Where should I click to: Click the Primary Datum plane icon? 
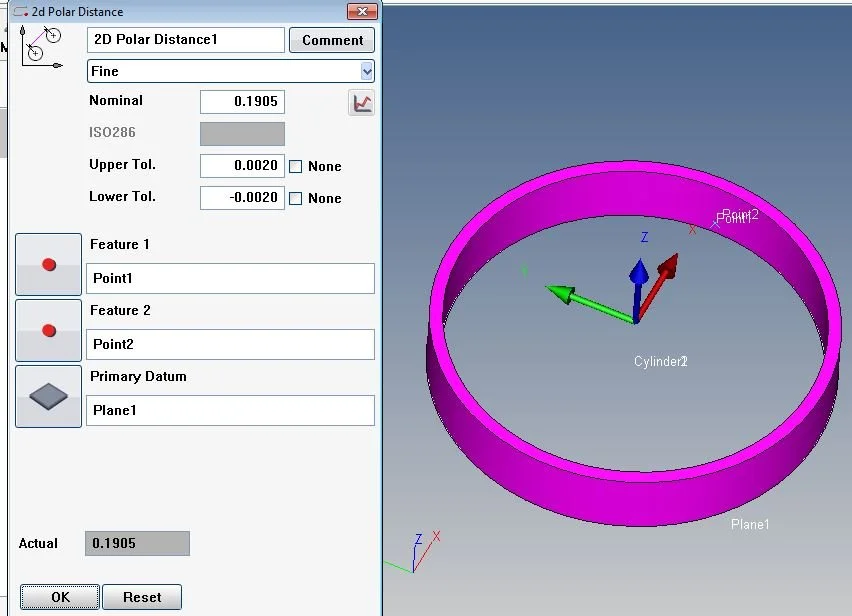(x=48, y=396)
